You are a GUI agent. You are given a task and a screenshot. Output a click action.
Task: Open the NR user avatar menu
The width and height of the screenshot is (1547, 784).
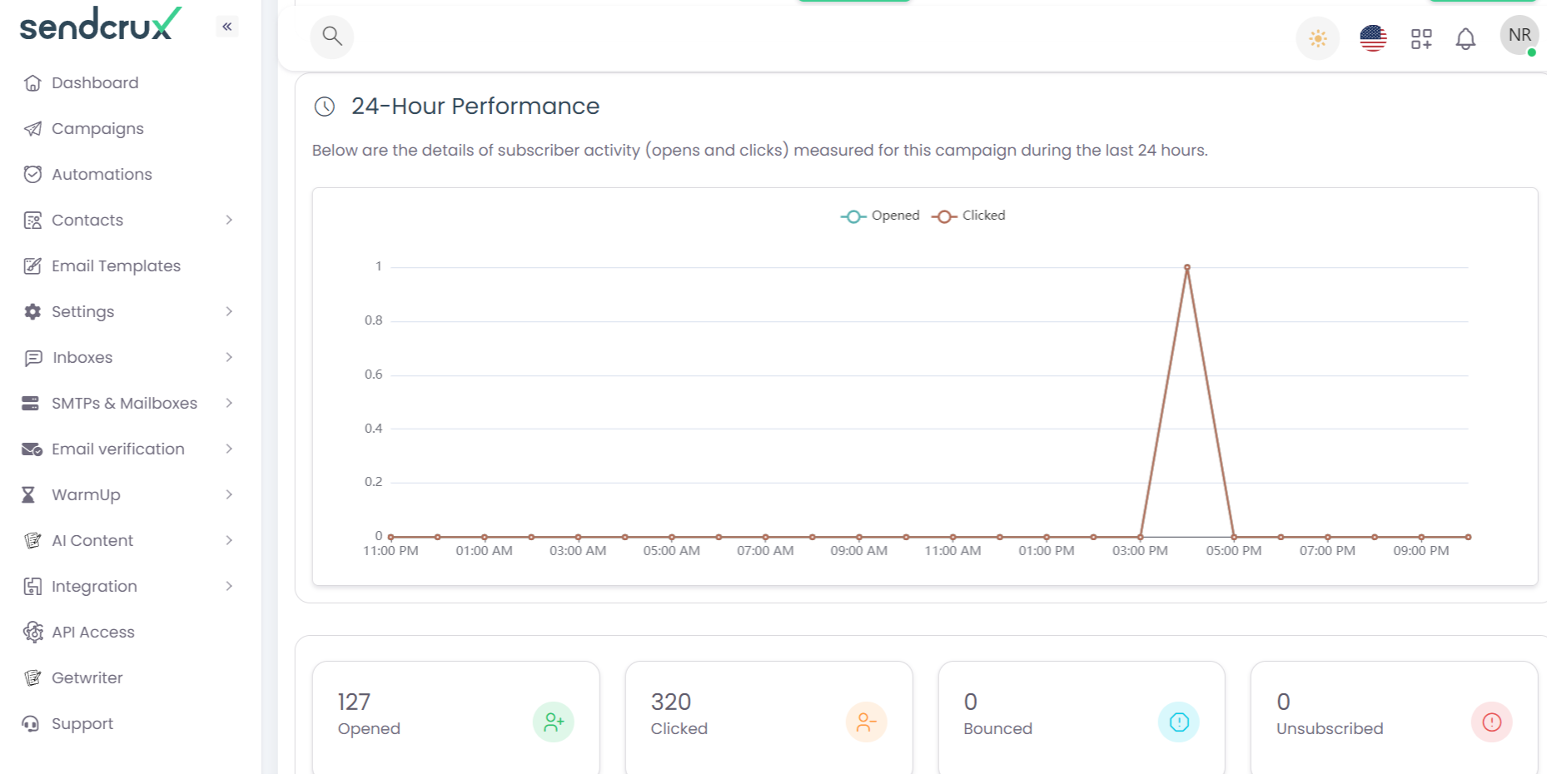[1520, 36]
